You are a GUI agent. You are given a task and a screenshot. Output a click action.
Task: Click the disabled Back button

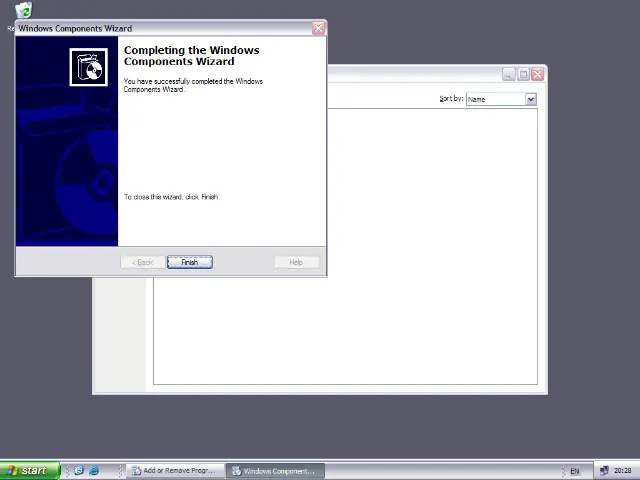point(142,262)
